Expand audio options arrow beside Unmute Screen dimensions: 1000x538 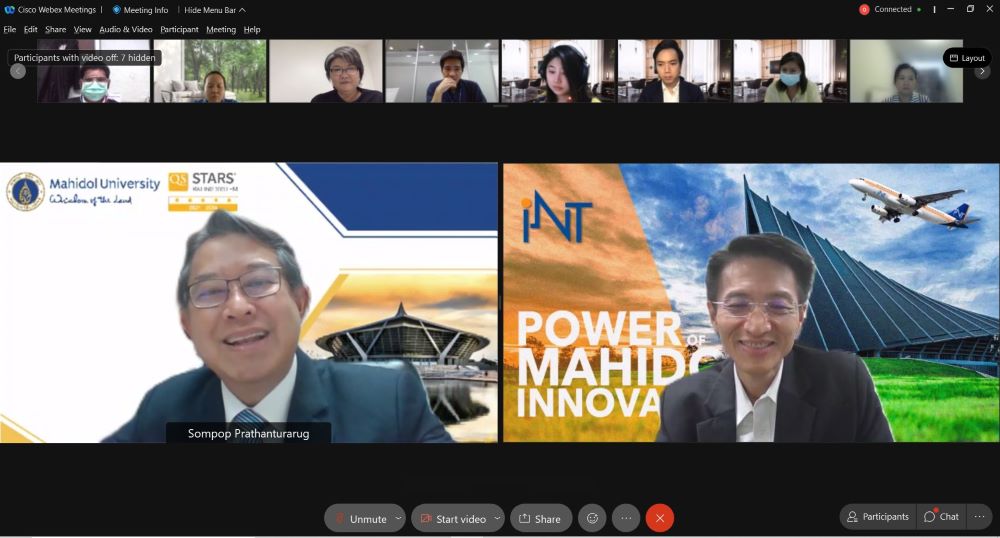[x=398, y=518]
